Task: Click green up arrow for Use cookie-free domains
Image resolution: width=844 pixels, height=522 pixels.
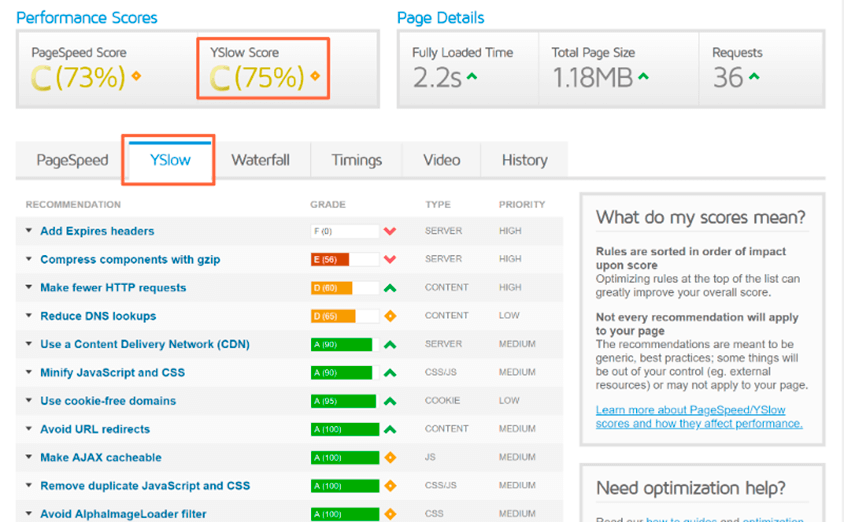Action: (x=390, y=401)
